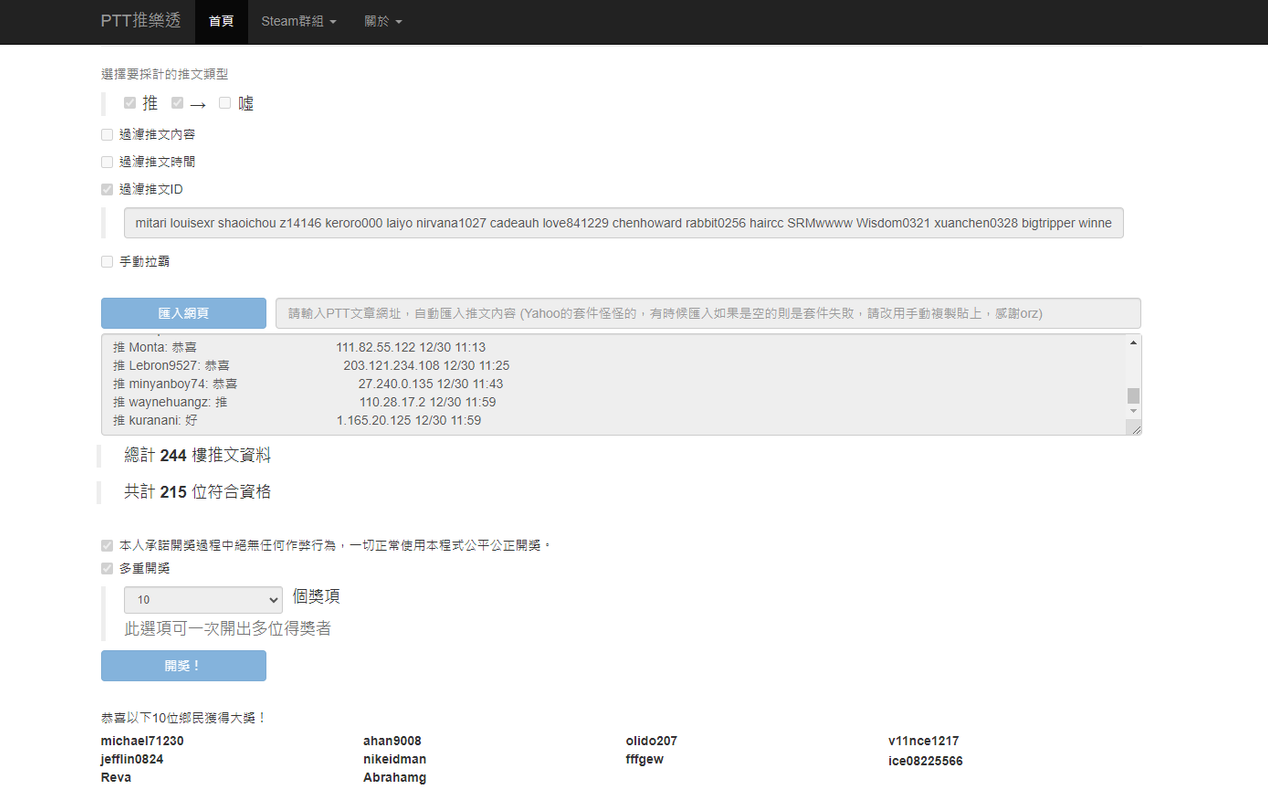The height and width of the screenshot is (800, 1268).
Task: Open the PTT推樂透 brand link
Action: pyautogui.click(x=140, y=21)
